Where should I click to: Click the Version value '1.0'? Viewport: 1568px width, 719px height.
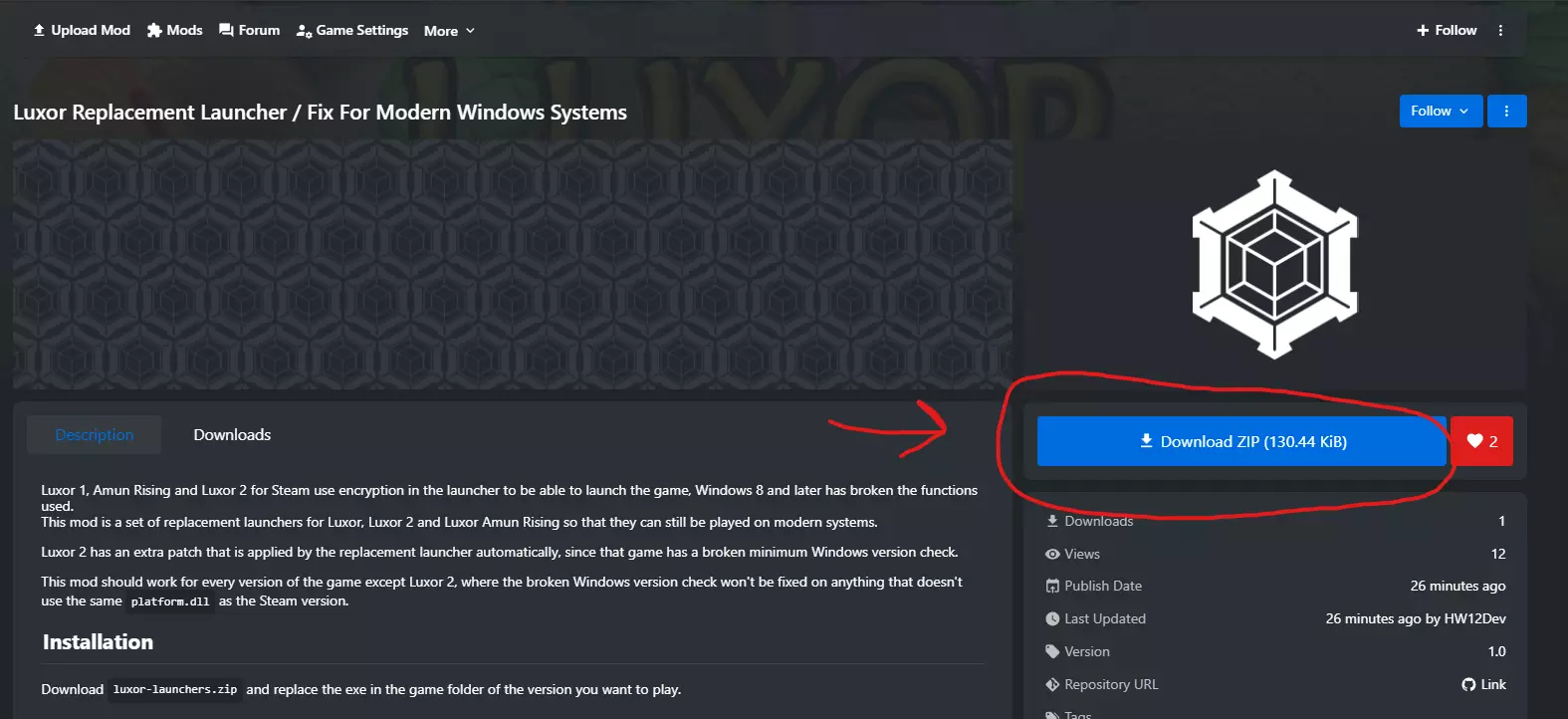[1497, 651]
